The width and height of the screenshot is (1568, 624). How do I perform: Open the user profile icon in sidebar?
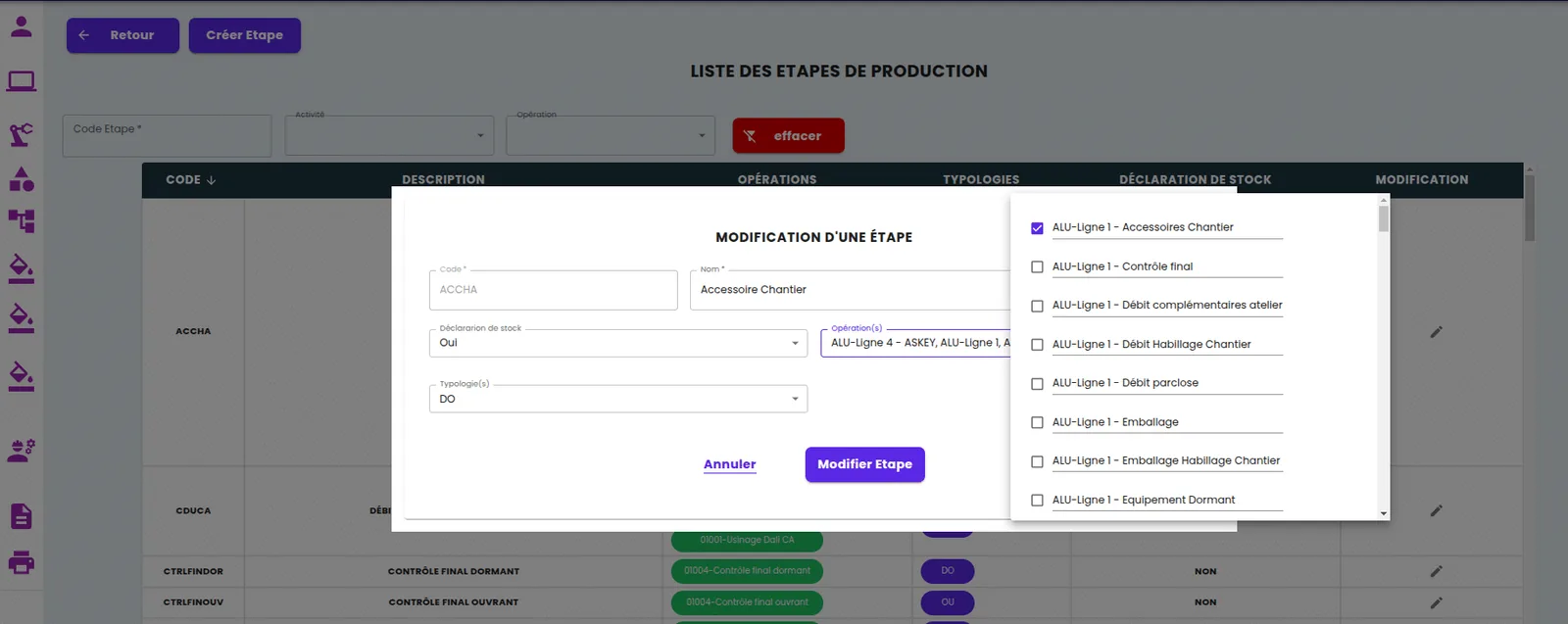22,26
